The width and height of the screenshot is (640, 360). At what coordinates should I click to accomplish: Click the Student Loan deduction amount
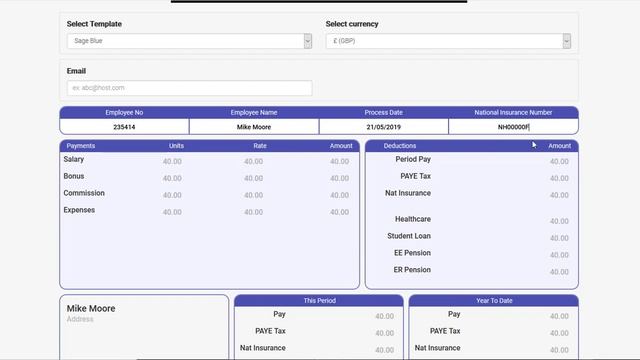(559, 238)
